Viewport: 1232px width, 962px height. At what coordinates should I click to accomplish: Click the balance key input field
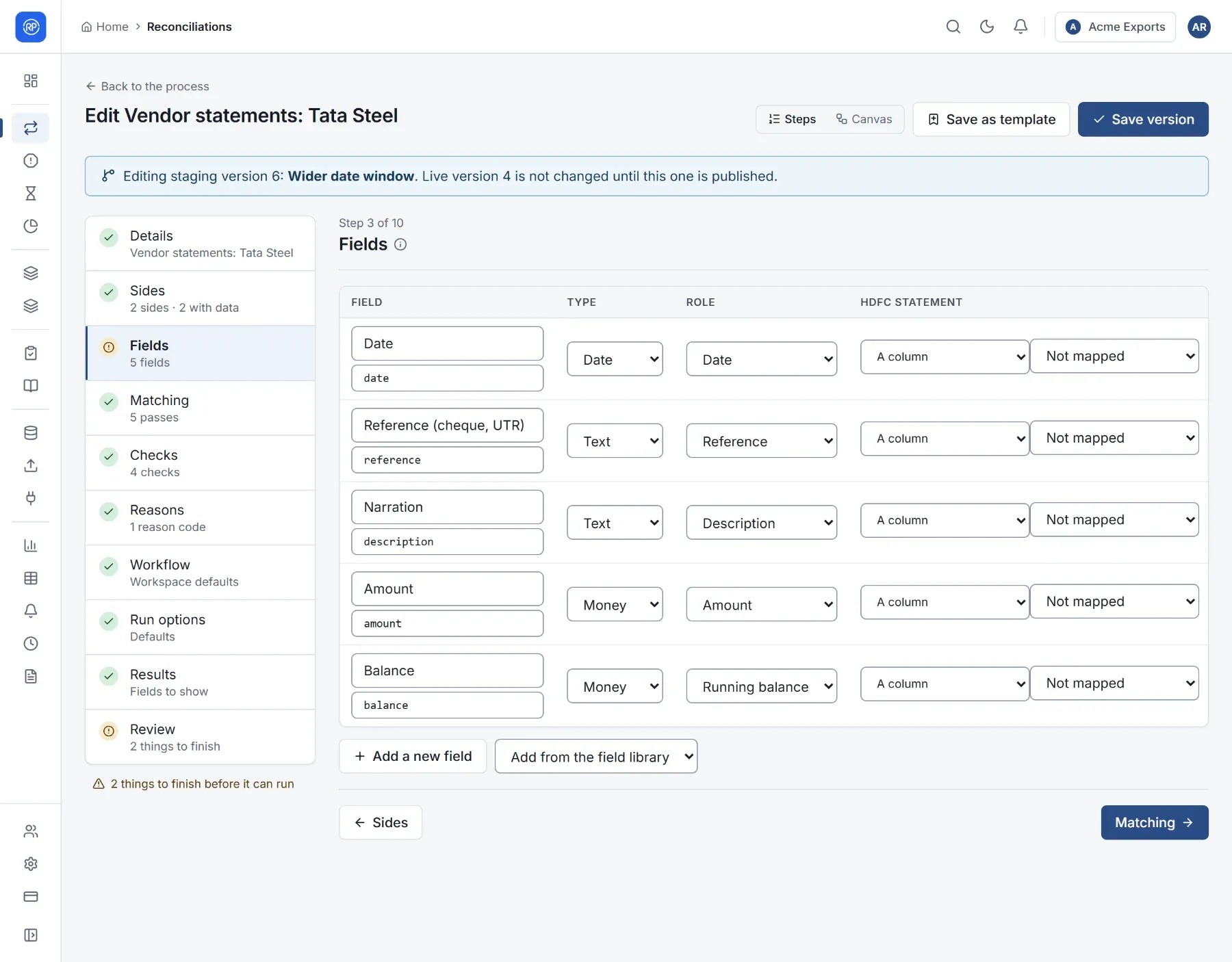click(448, 705)
